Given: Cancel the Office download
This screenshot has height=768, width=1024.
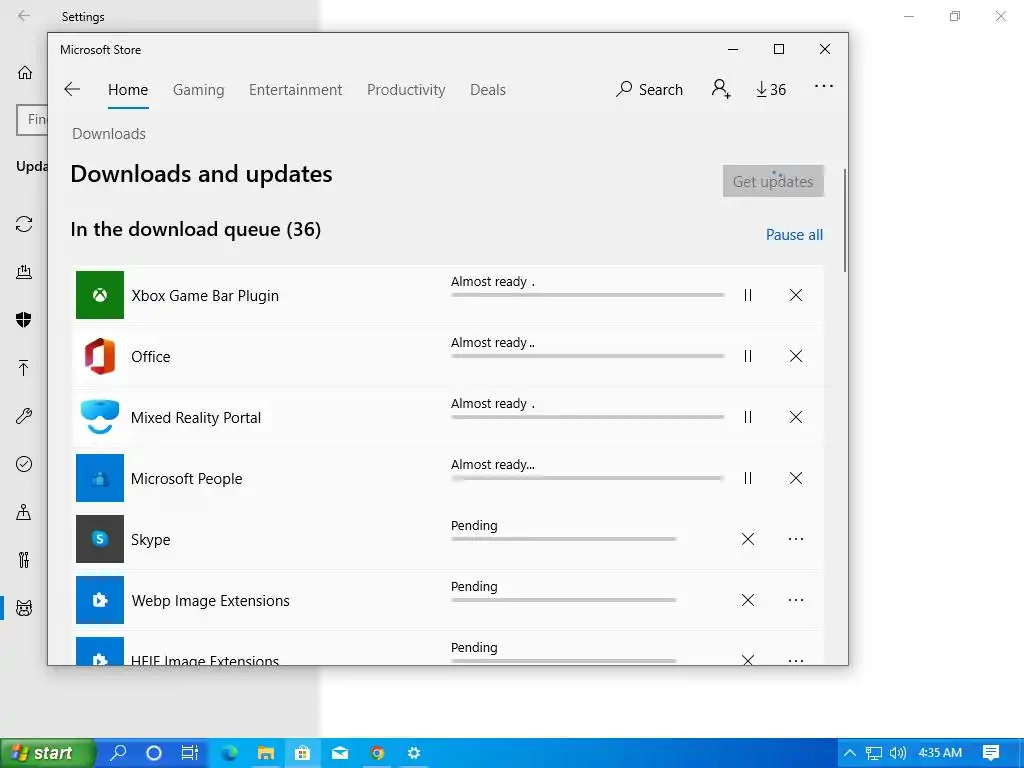Looking at the screenshot, I should tap(795, 356).
